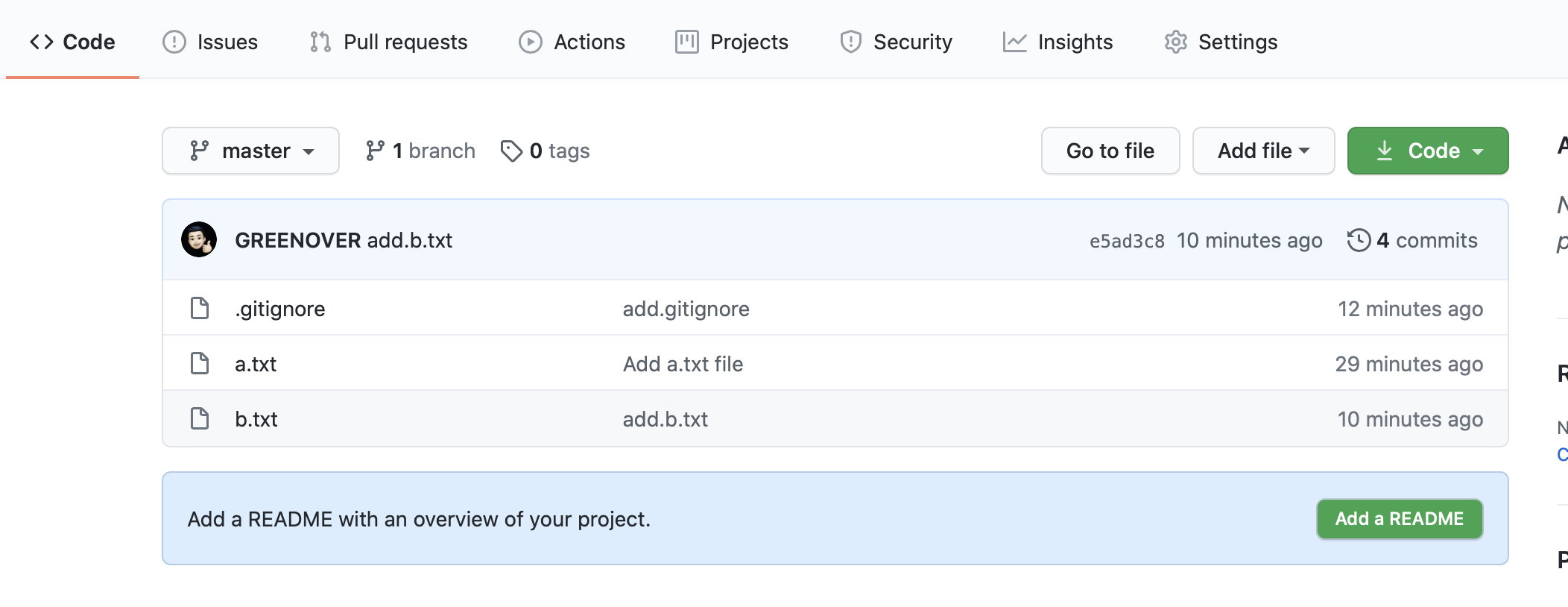This screenshot has width=1568, height=607.
Task: Open the e5ad3c8 commit hash link
Action: pos(1126,241)
